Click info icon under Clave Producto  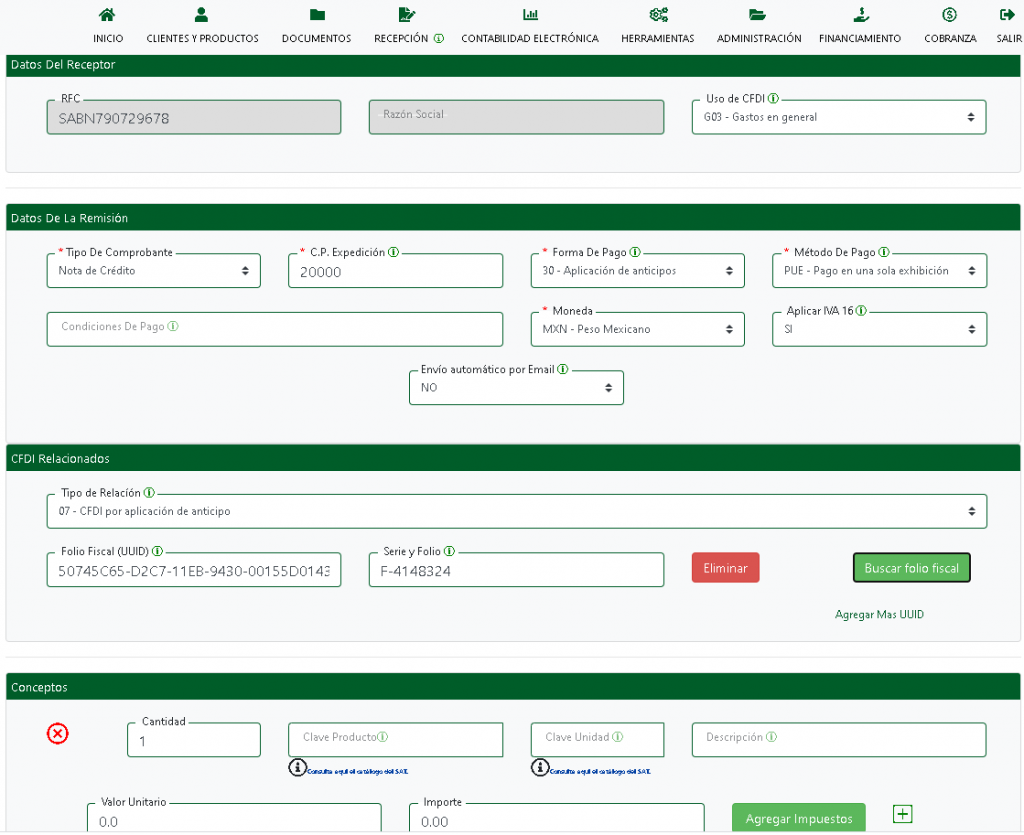pyautogui.click(x=297, y=767)
